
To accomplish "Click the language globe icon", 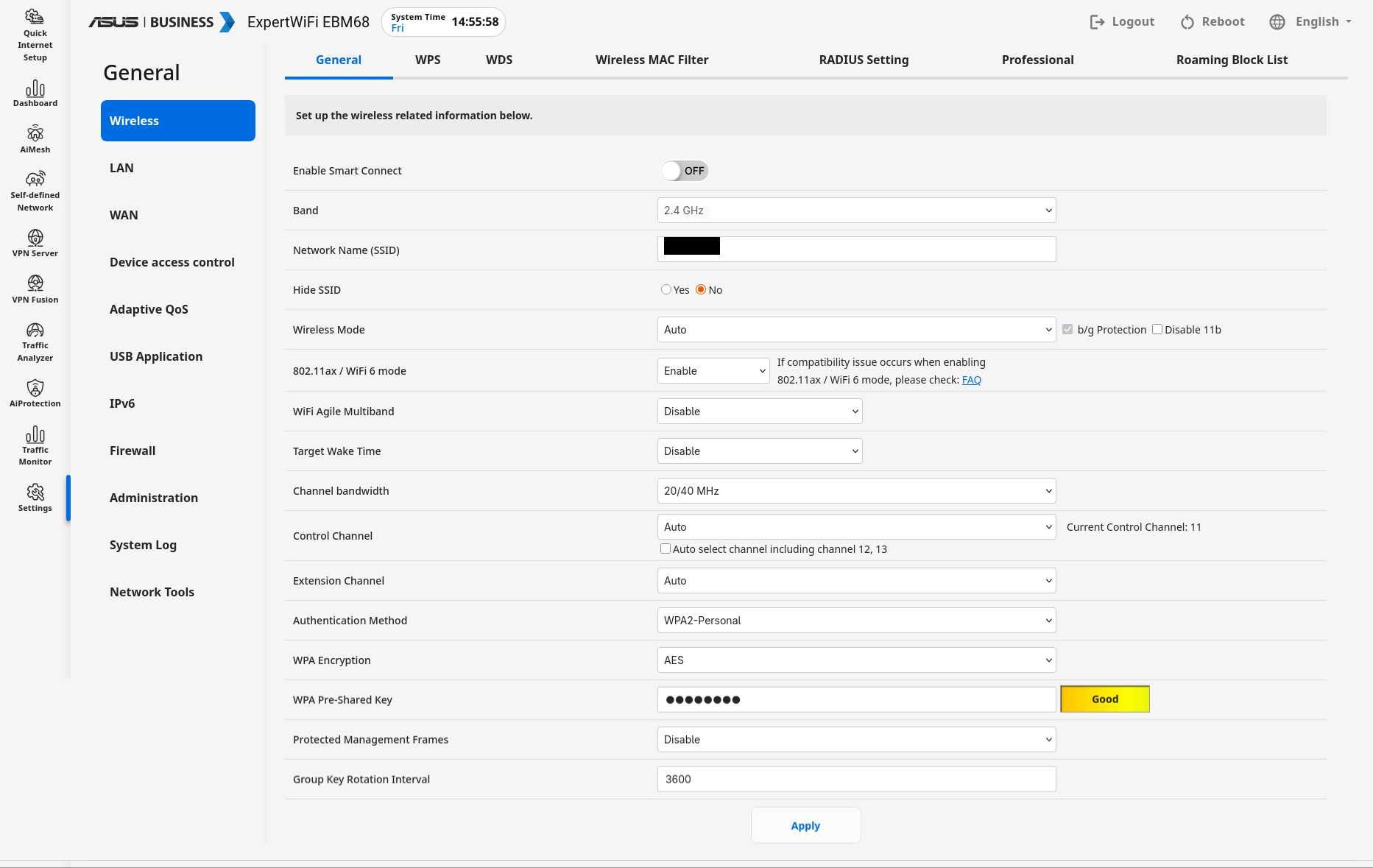I will tap(1277, 22).
